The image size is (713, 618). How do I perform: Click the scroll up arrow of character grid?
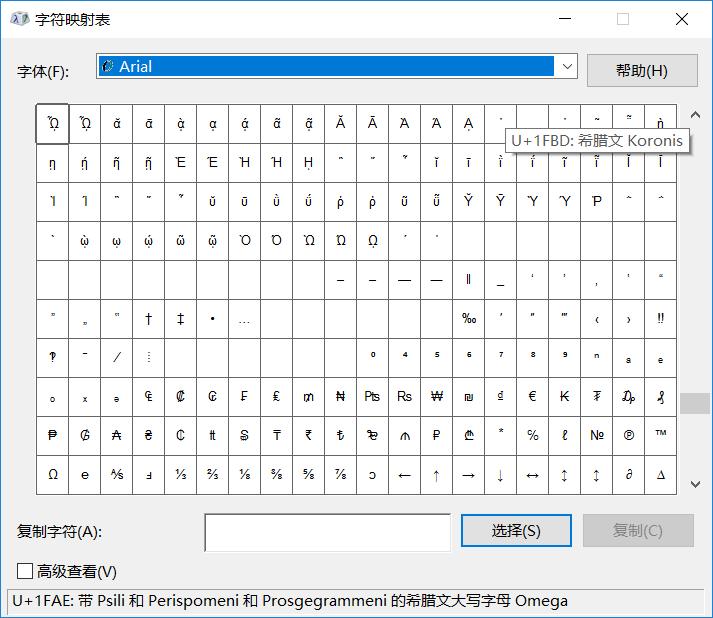click(695, 115)
